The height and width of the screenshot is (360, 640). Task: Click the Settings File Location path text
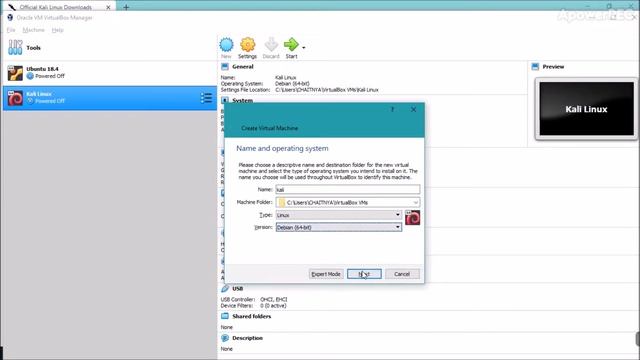327,90
